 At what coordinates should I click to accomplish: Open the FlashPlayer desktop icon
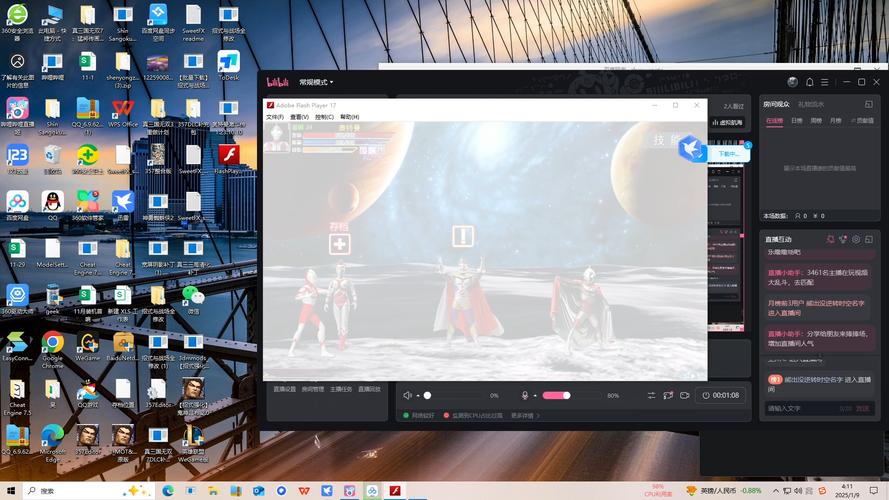click(x=228, y=159)
